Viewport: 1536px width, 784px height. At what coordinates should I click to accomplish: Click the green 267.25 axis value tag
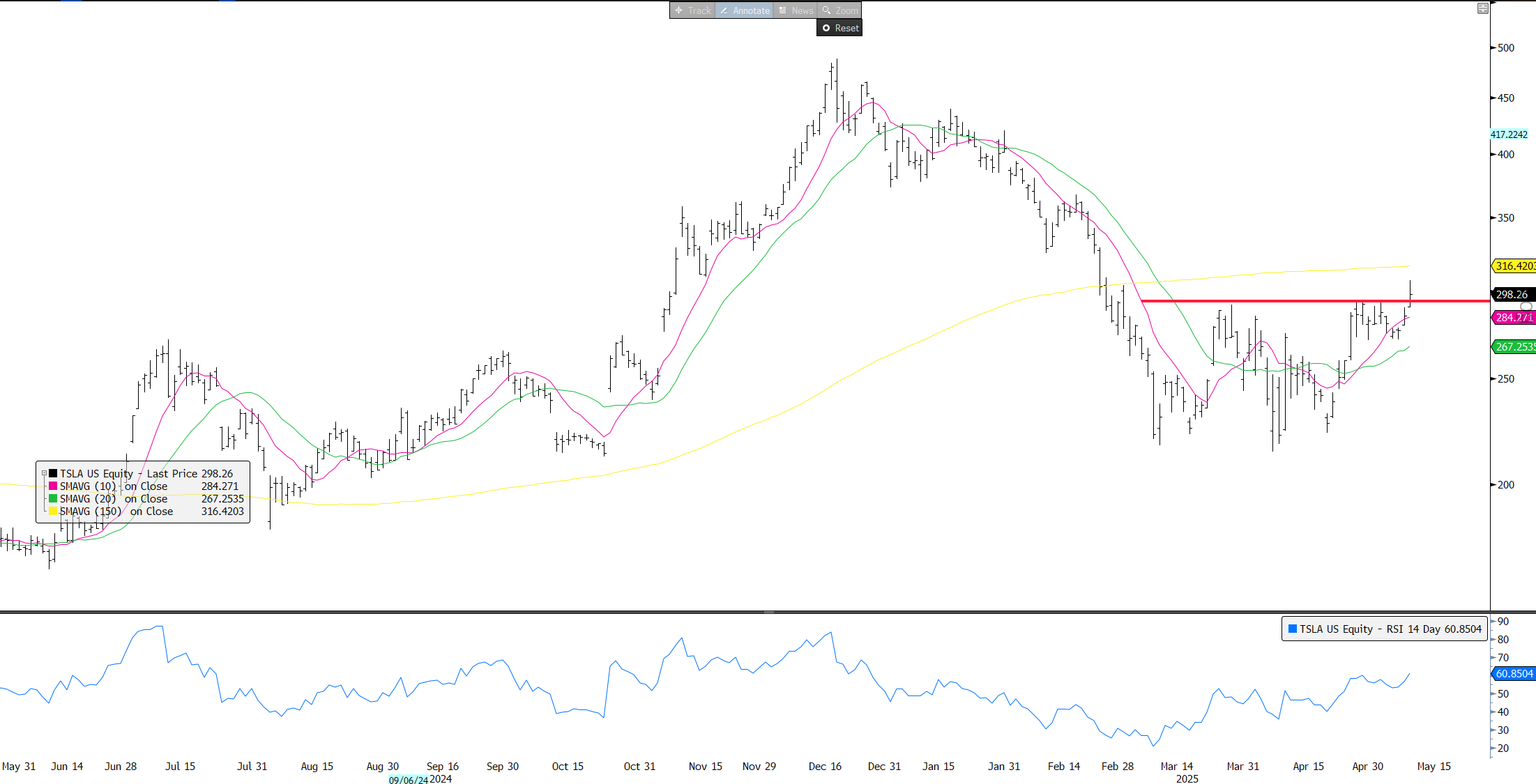click(x=1514, y=346)
